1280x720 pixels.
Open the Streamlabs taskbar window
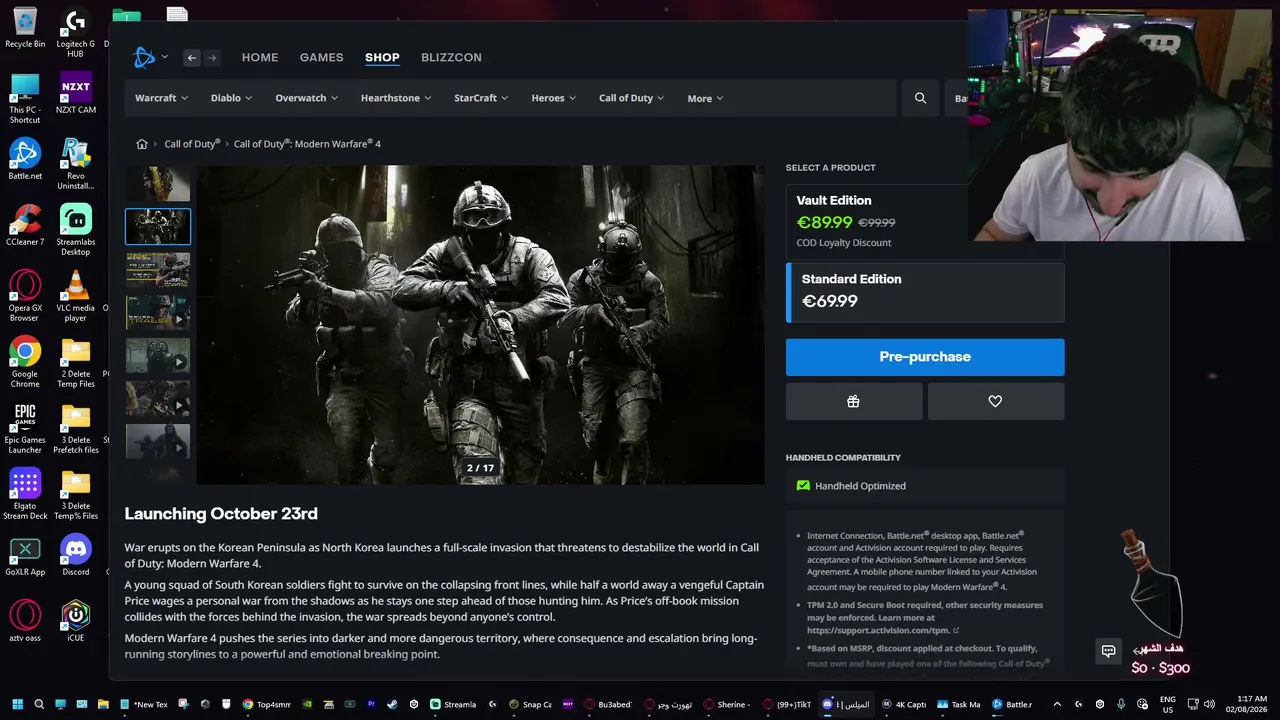tap(453, 704)
